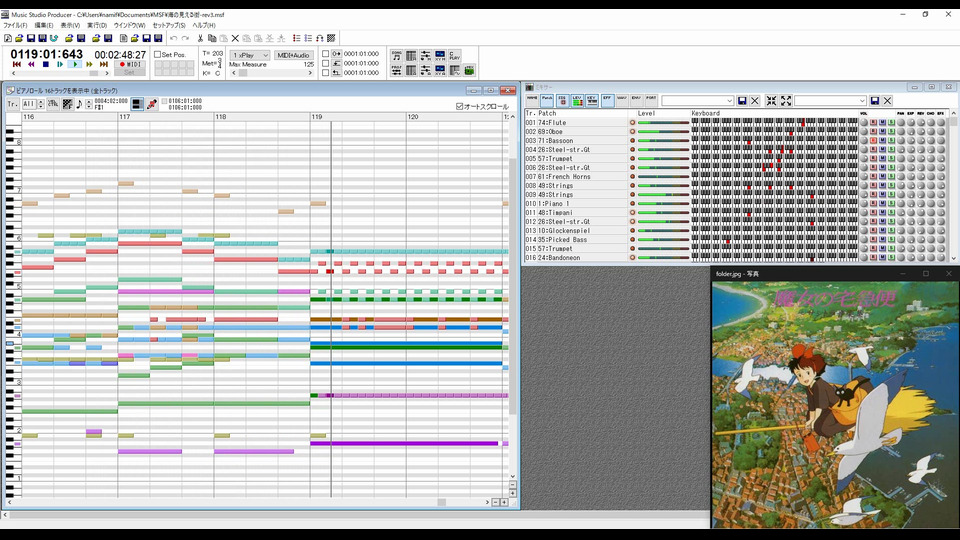Click the Play button in transport
Image resolution: width=960 pixels, height=540 pixels.
click(75, 64)
